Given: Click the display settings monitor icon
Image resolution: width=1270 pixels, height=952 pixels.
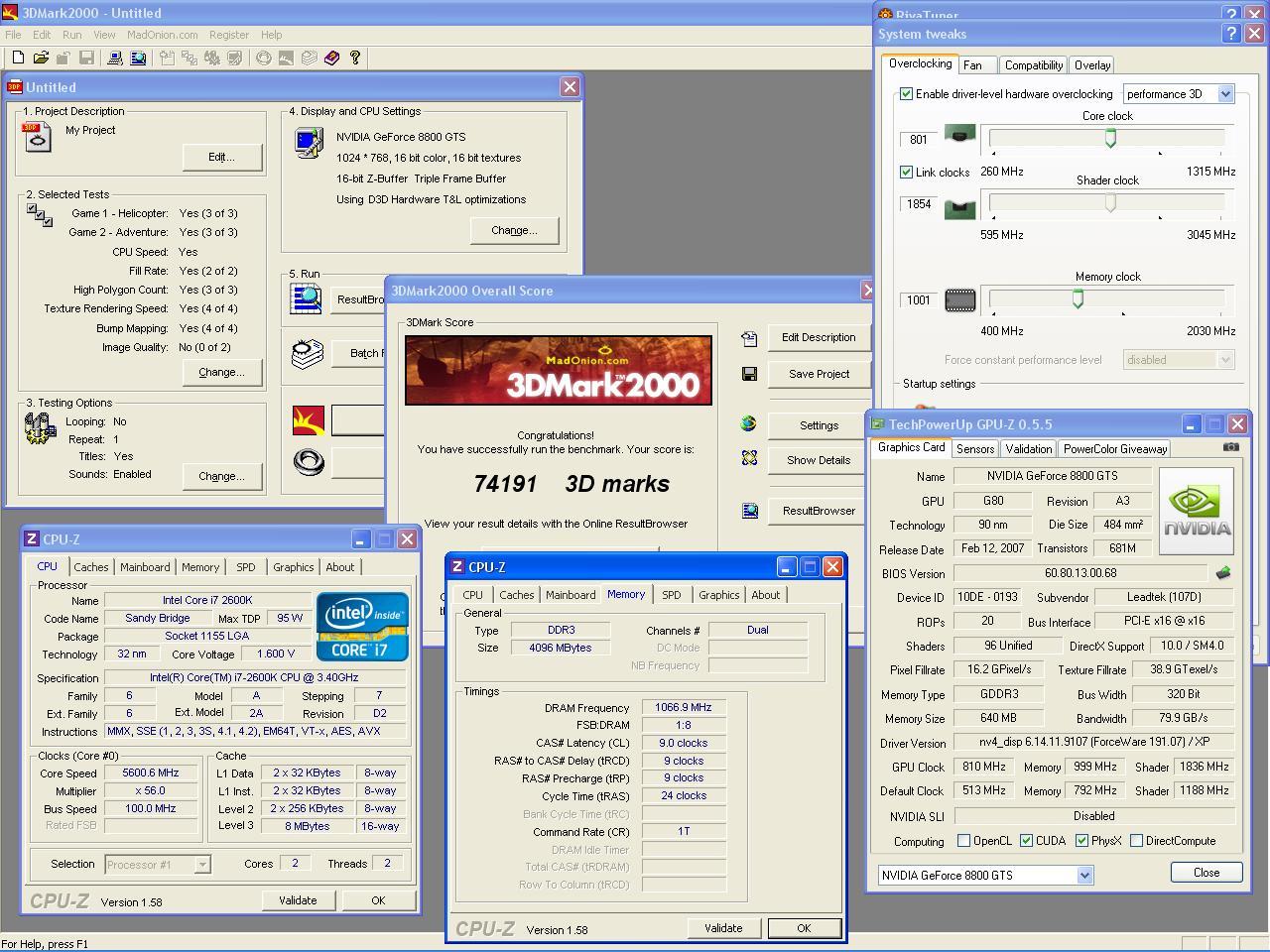Looking at the screenshot, I should (x=309, y=143).
